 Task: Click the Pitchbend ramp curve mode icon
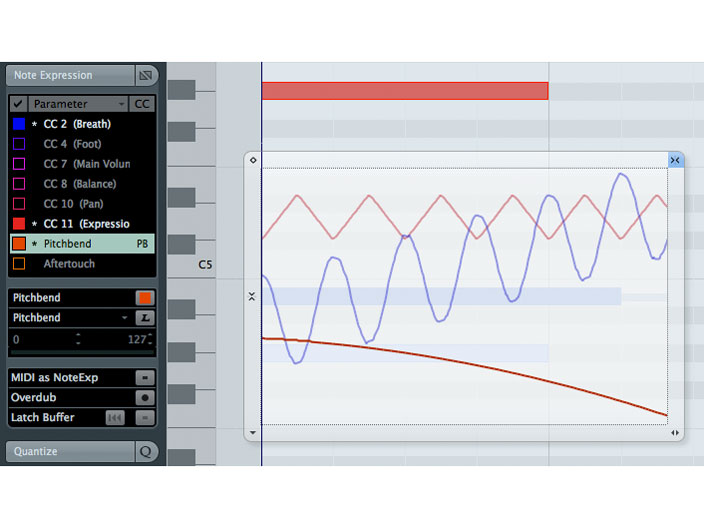(x=145, y=318)
